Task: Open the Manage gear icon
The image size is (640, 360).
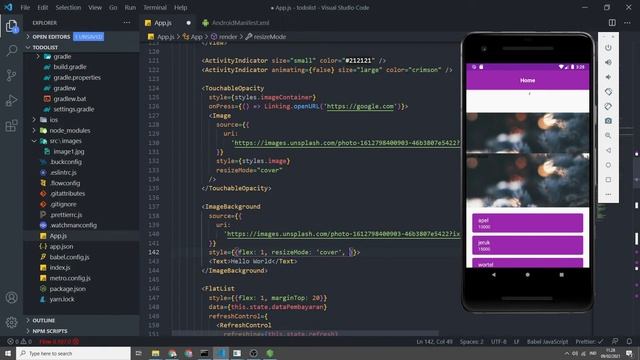Action: [x=11, y=322]
